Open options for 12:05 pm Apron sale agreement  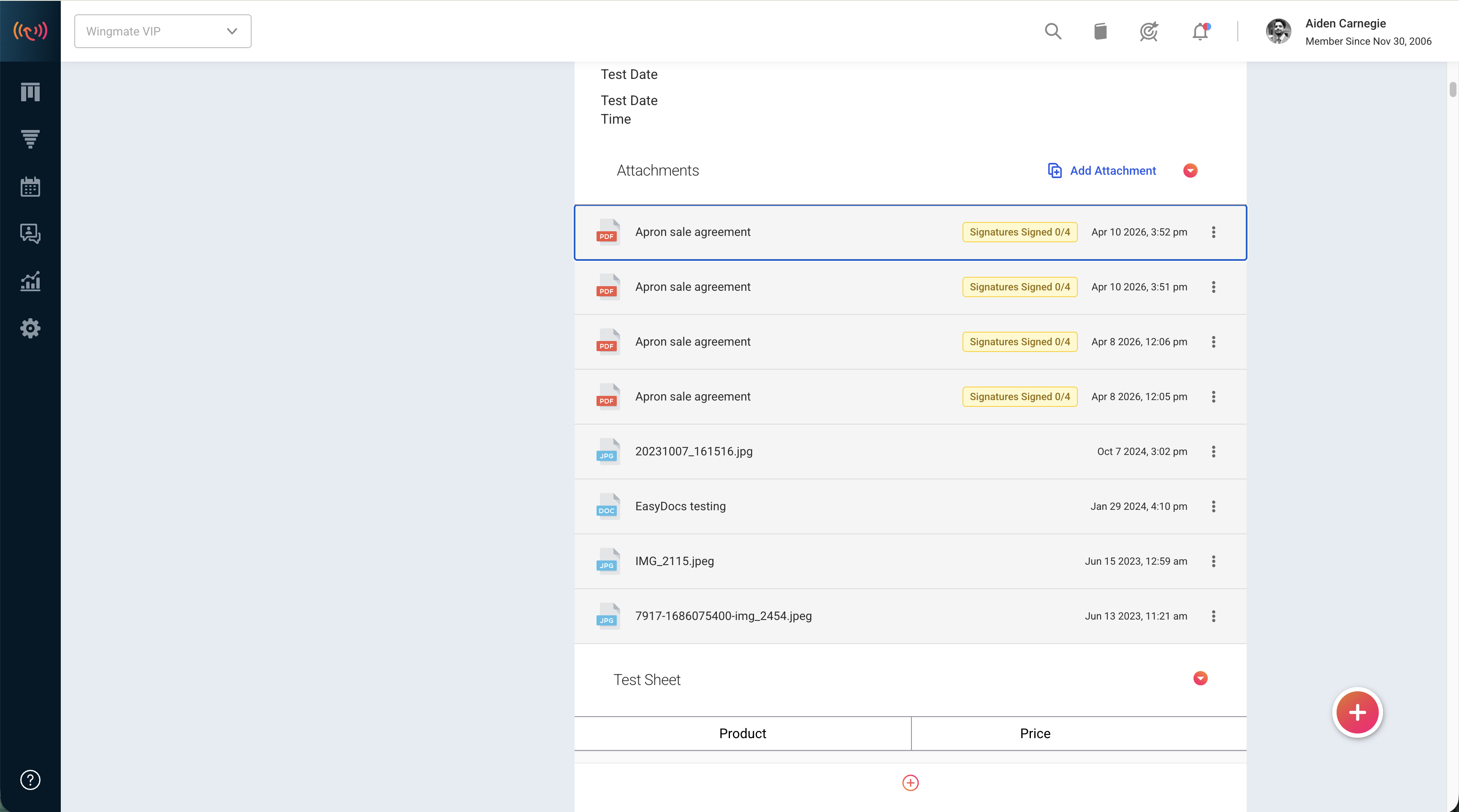[1213, 397]
